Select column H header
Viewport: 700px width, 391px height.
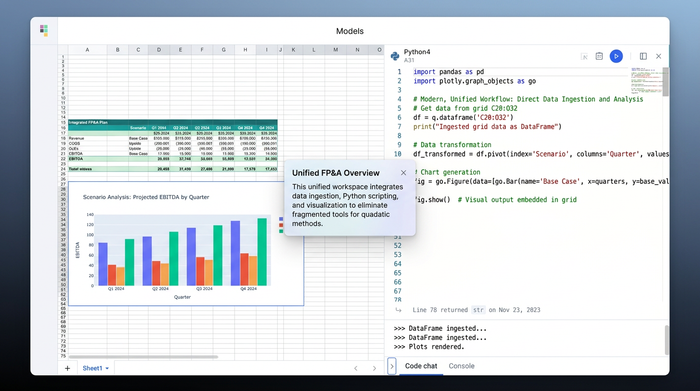(x=245, y=50)
